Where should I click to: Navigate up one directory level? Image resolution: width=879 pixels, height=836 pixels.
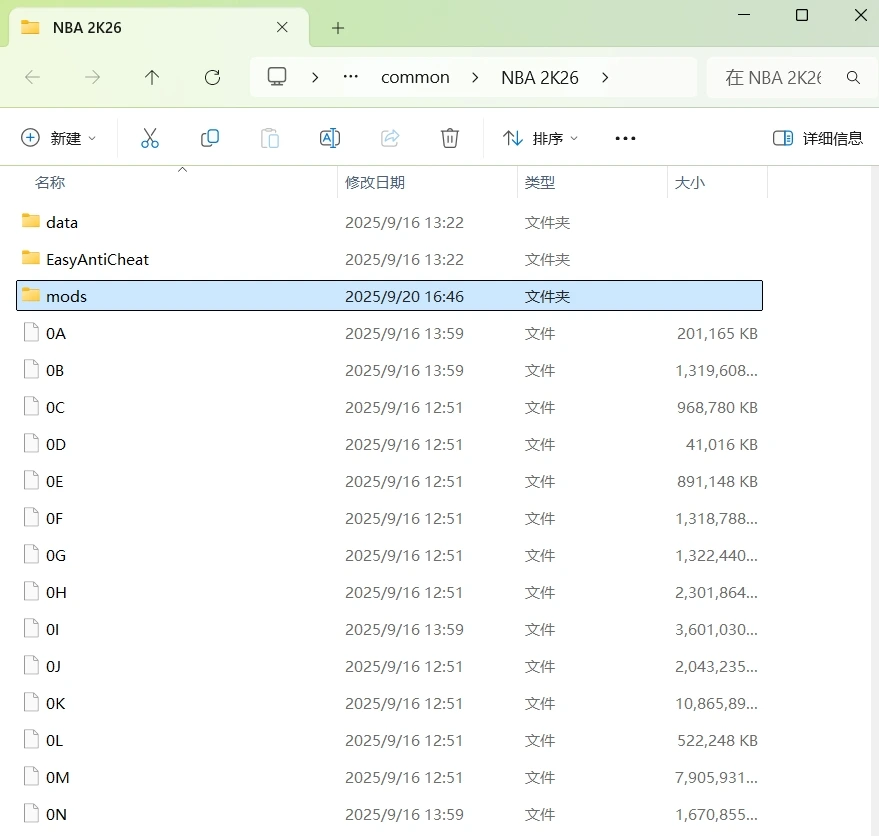pyautogui.click(x=152, y=77)
